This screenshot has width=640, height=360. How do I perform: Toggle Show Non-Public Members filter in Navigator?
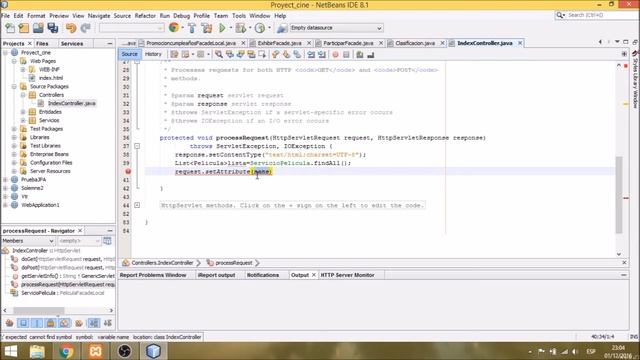click(51, 323)
